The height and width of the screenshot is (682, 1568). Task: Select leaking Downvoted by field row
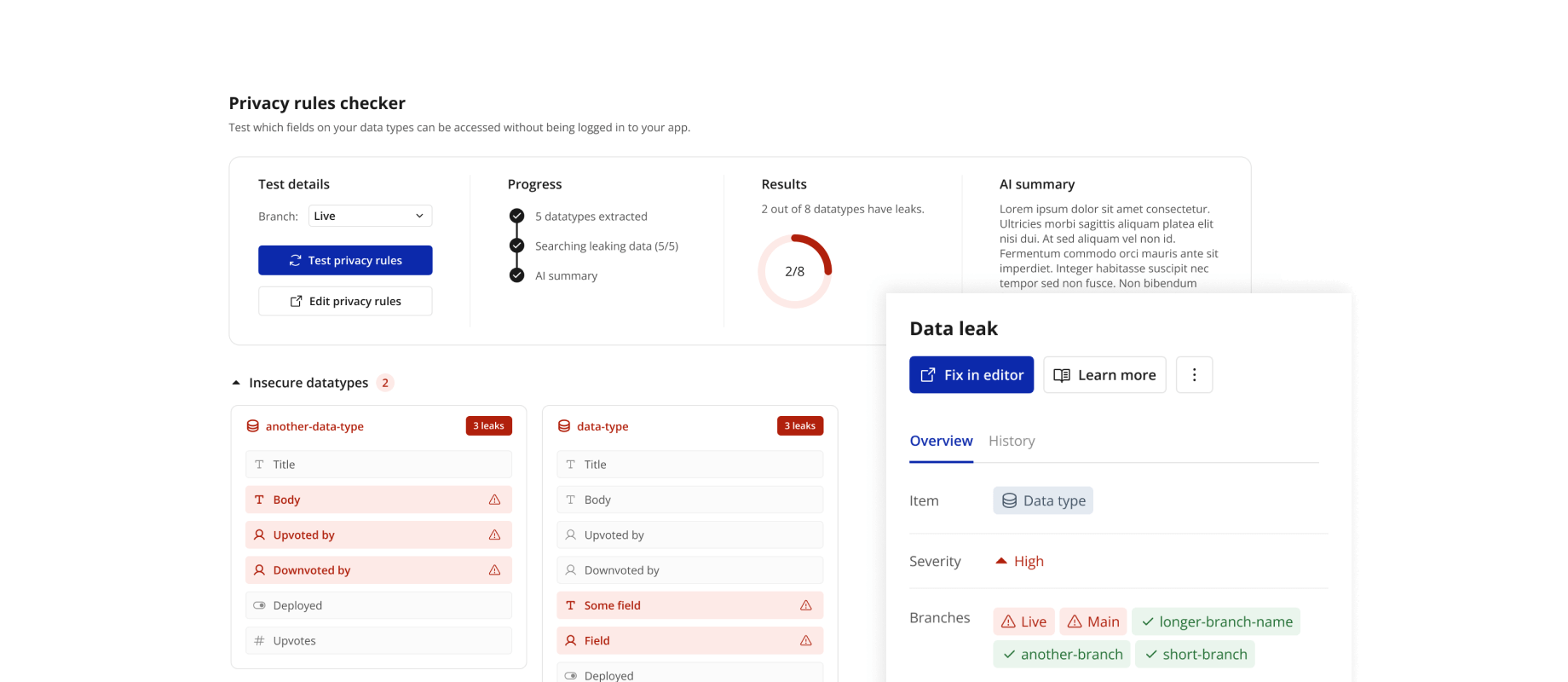[x=378, y=570]
